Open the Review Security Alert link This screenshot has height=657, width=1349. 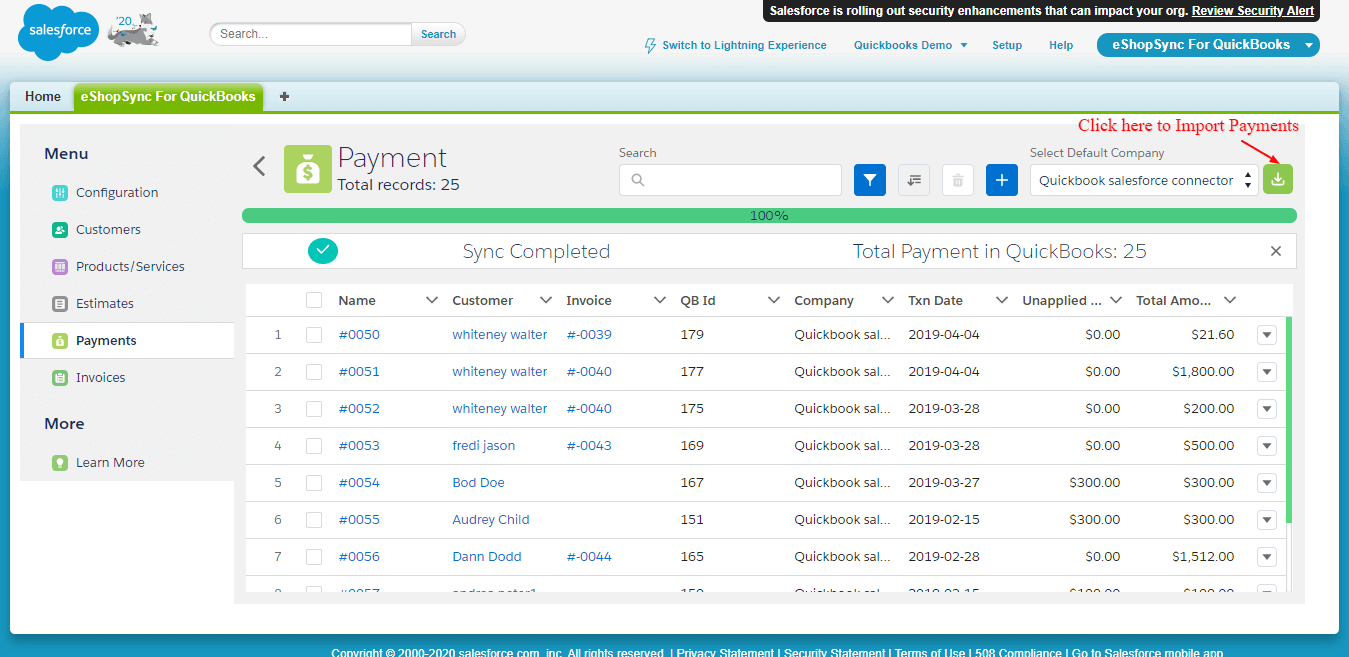[x=1252, y=11]
